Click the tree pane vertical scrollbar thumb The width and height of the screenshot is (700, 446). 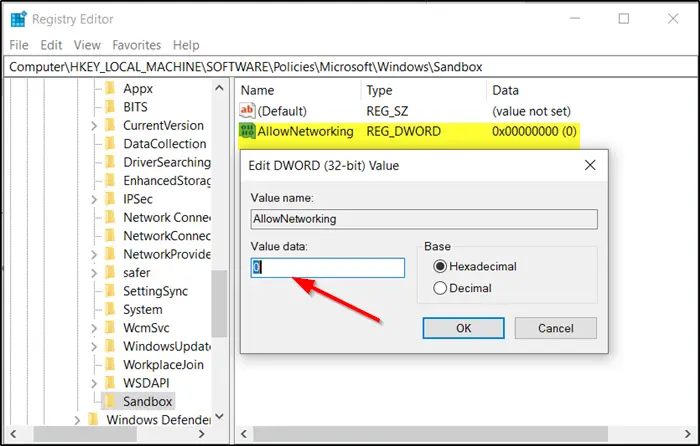pyautogui.click(x=219, y=304)
